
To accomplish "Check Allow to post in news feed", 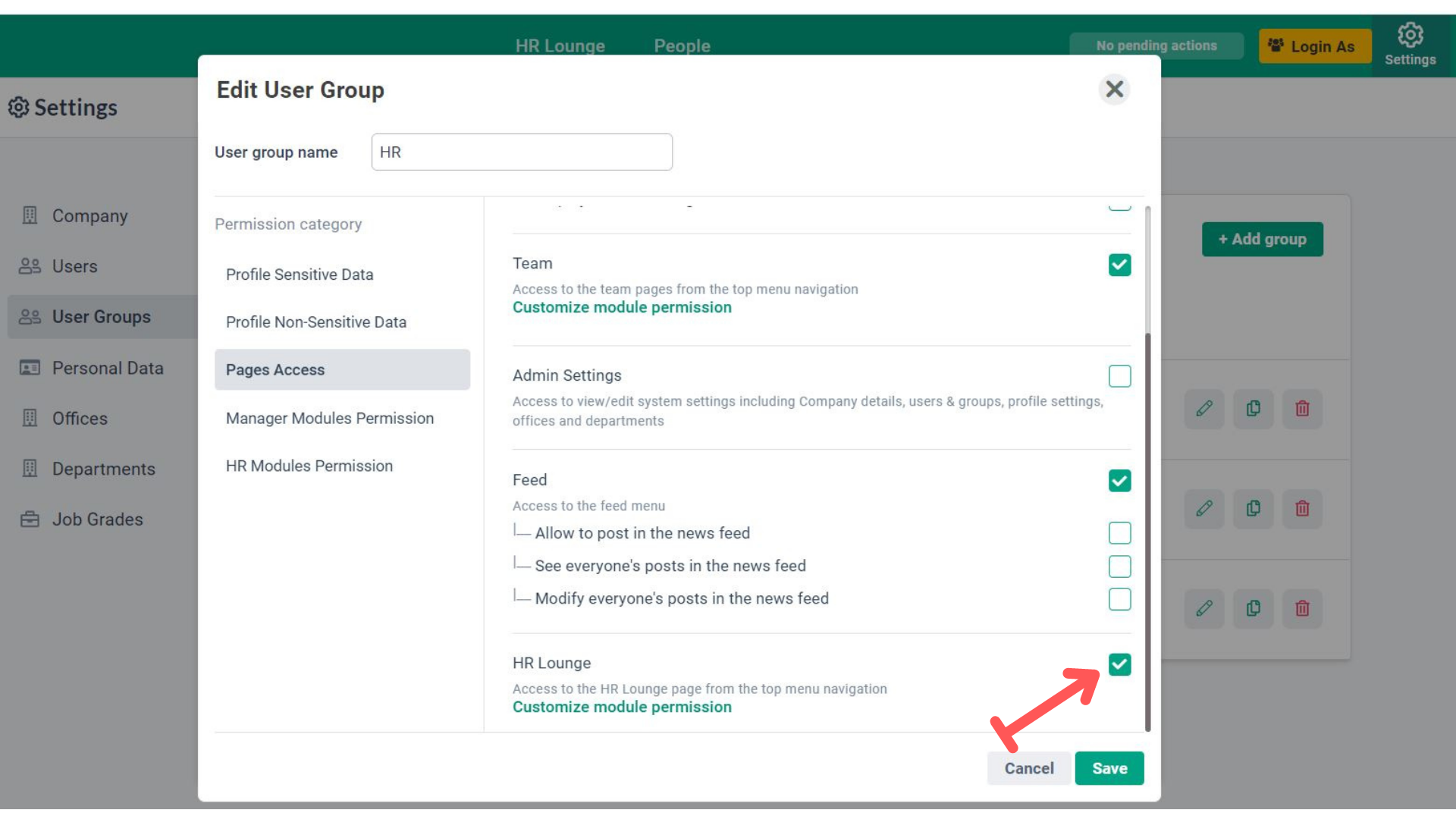I will 1119,533.
